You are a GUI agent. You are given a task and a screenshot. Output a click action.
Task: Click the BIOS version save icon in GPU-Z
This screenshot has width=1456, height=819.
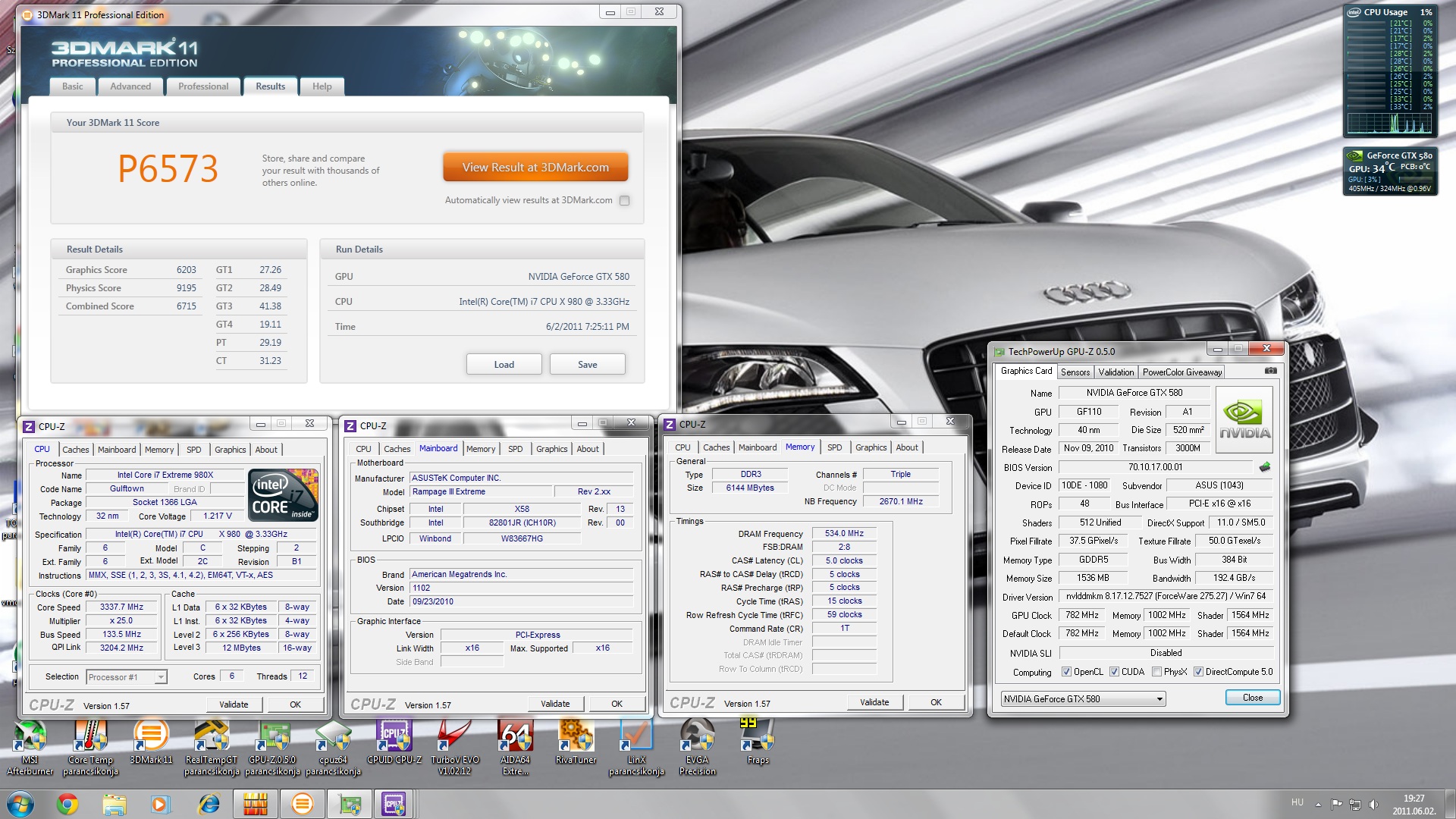1264,467
